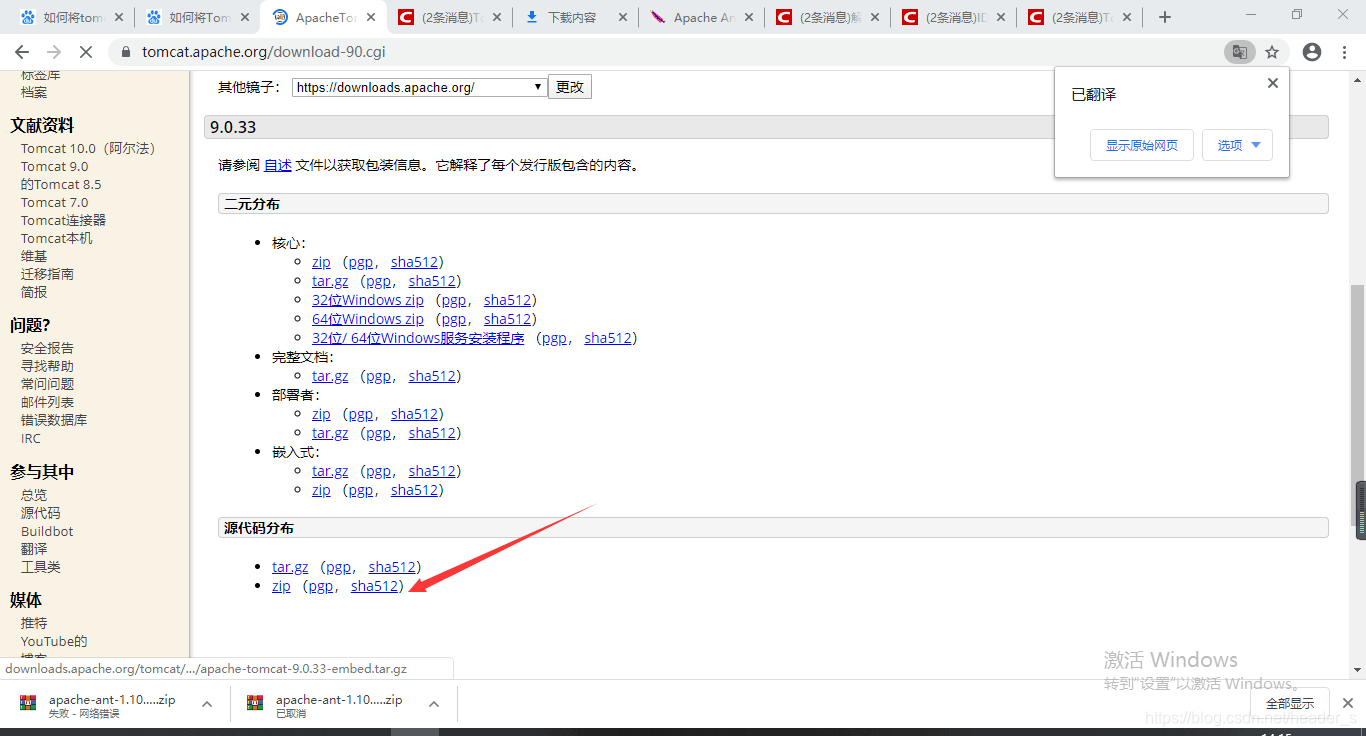Switch to the second Baidu tab
The height and width of the screenshot is (736, 1366).
point(196,17)
